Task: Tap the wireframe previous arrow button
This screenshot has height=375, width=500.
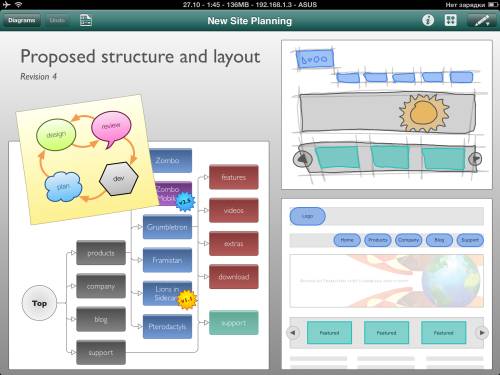Action: click(293, 332)
